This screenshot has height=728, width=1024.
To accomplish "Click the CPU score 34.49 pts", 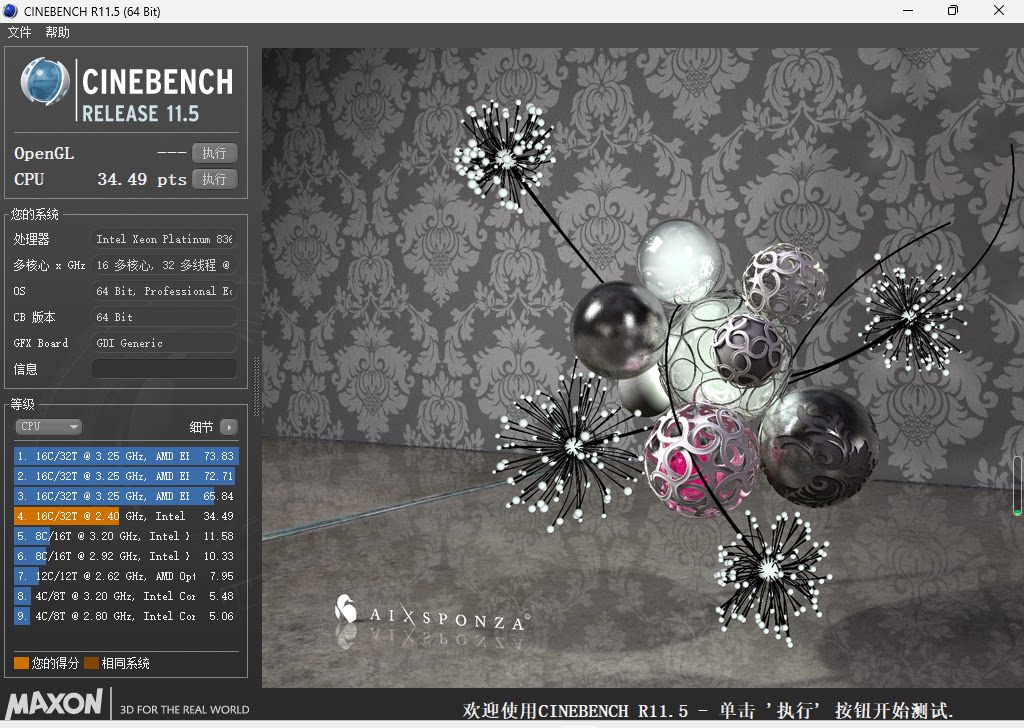I will click(142, 180).
